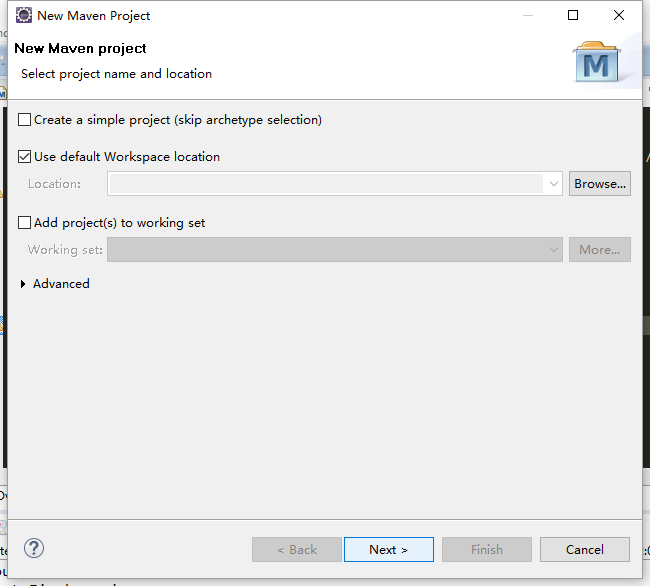
Task: Maximize the New Maven Project dialog
Action: click(x=573, y=15)
